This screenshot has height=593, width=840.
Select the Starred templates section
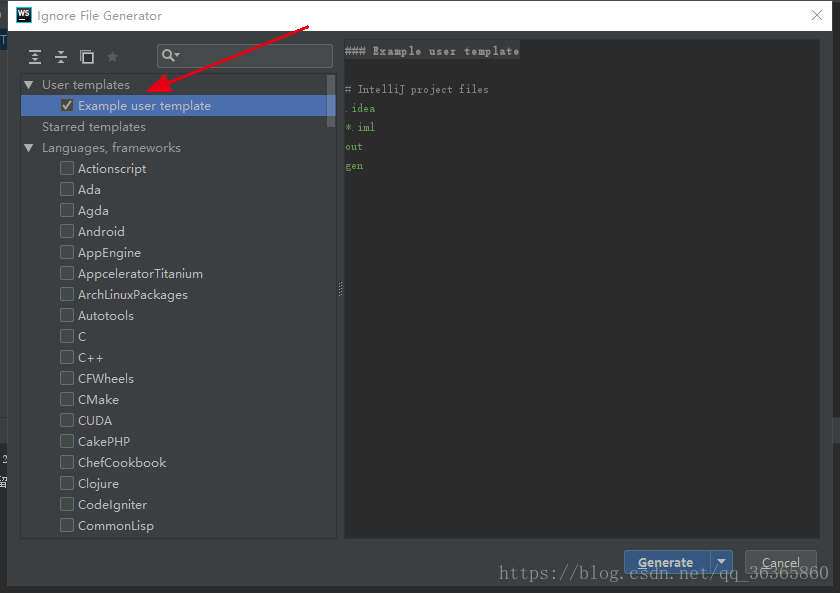point(94,126)
